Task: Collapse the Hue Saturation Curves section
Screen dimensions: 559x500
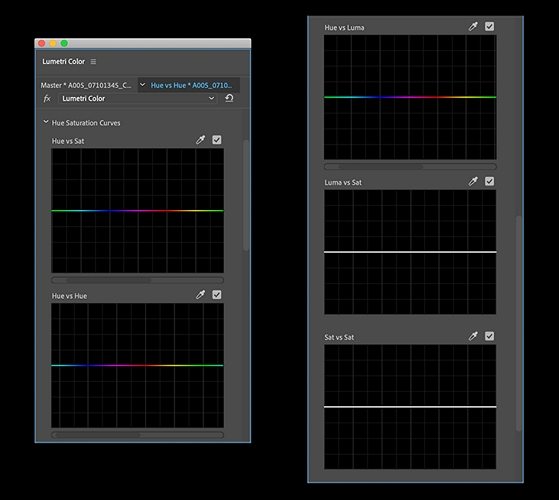Action: click(46, 122)
